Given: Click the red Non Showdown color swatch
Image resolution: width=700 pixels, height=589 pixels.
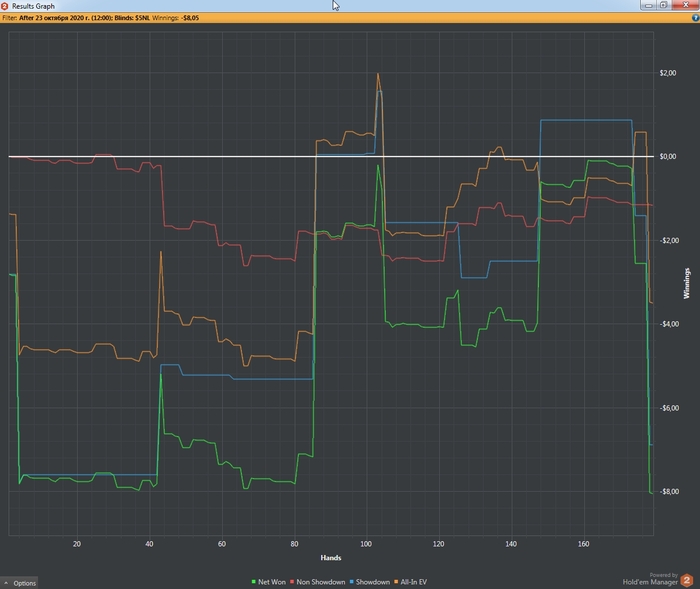Looking at the screenshot, I should coord(292,582).
